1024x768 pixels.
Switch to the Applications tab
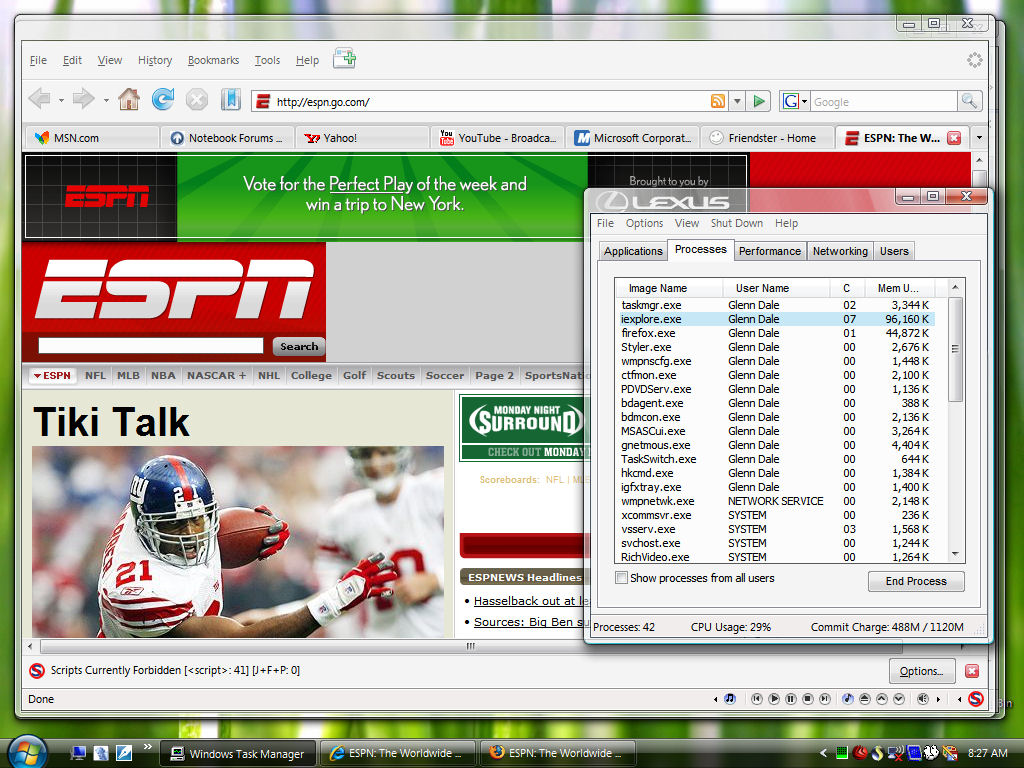pos(633,251)
